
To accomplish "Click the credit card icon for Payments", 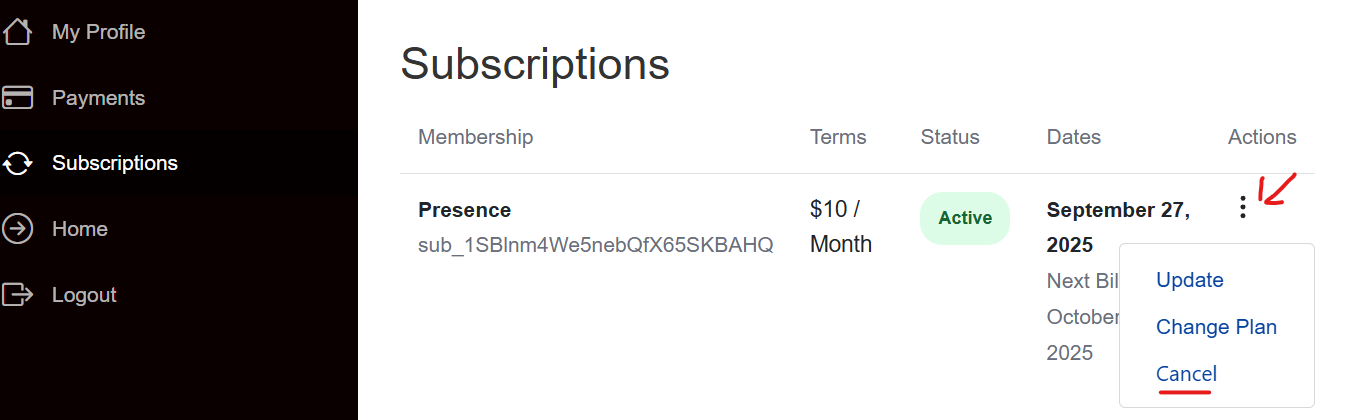I will click(x=17, y=98).
